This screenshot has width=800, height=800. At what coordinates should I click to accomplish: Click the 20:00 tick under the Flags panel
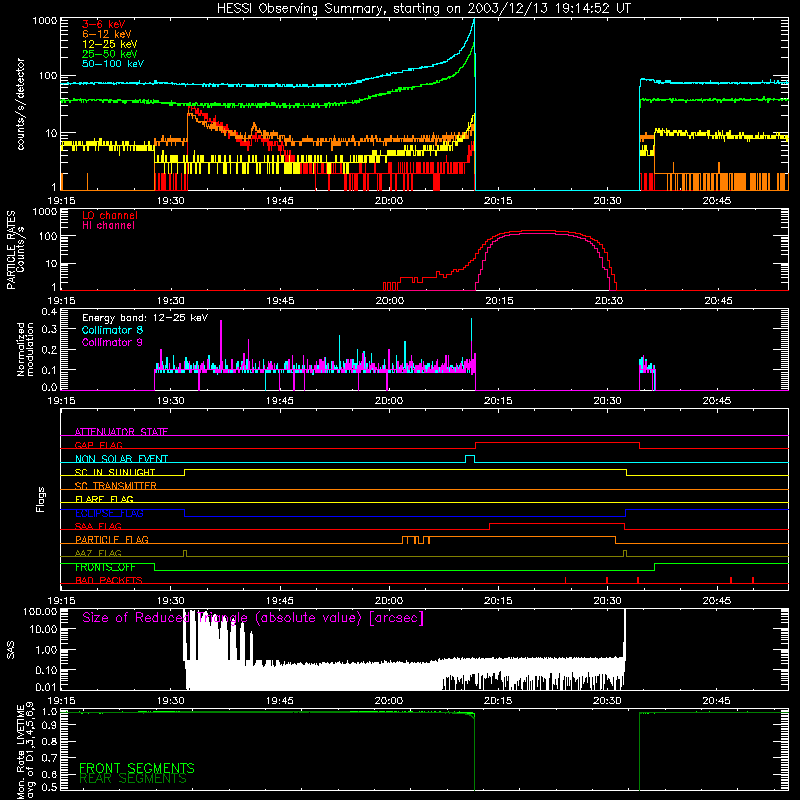389,601
